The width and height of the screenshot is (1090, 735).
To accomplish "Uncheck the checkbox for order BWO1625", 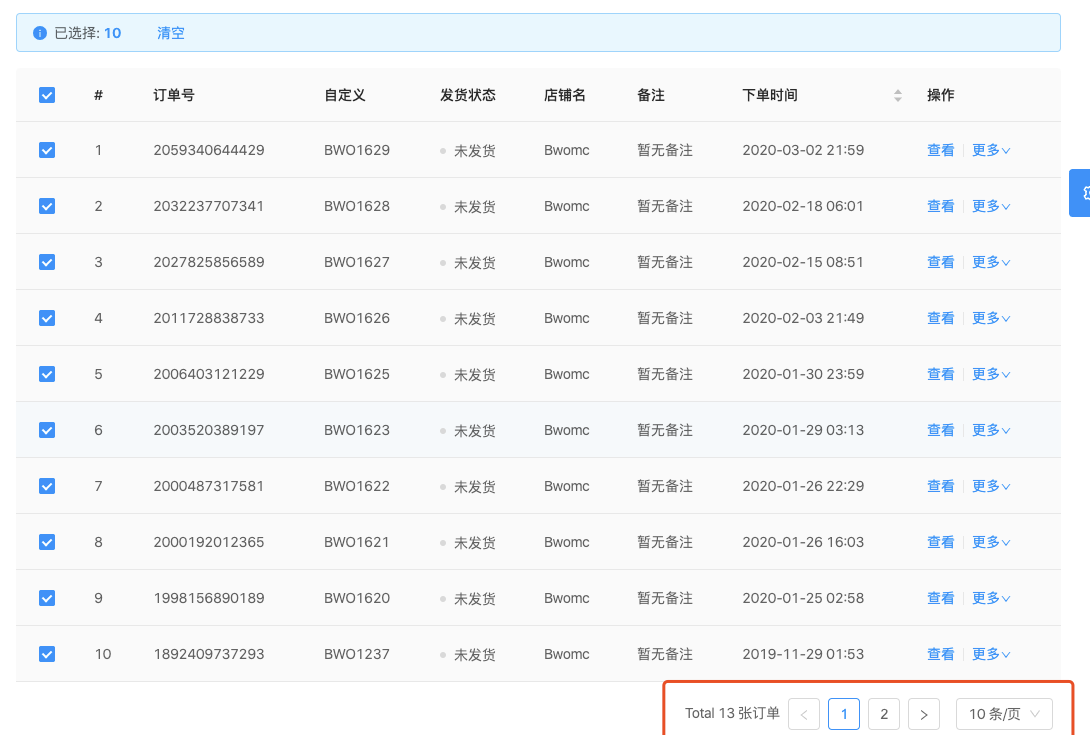I will click(47, 374).
